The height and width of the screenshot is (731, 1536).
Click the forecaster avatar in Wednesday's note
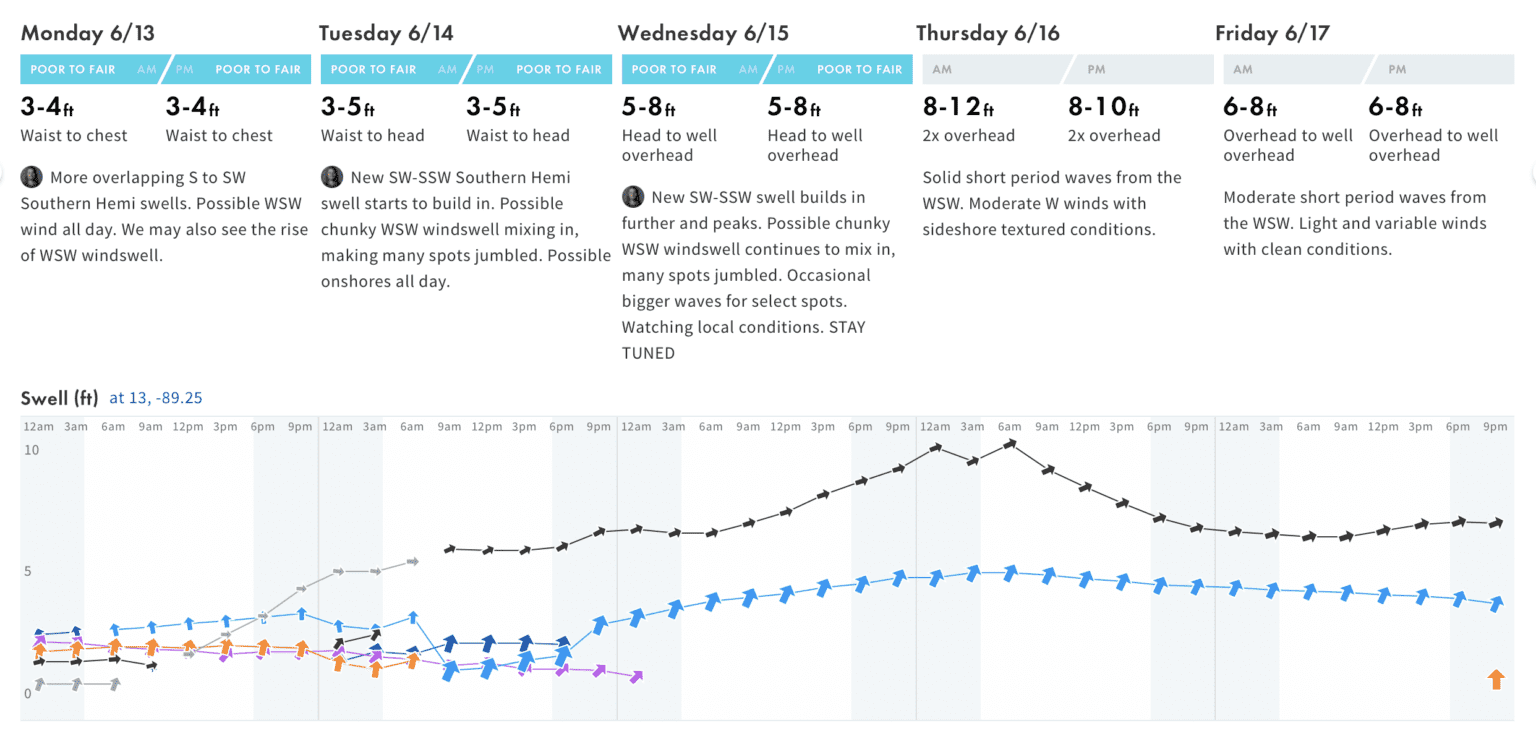[x=633, y=197]
